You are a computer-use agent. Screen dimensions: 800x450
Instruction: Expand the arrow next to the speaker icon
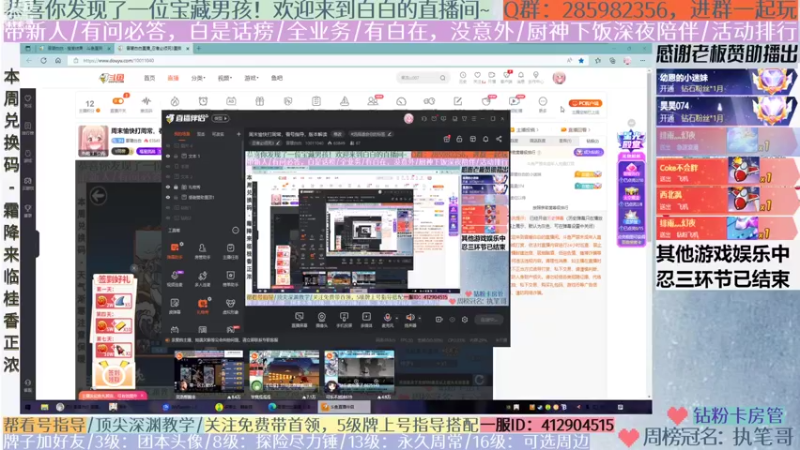419,318
